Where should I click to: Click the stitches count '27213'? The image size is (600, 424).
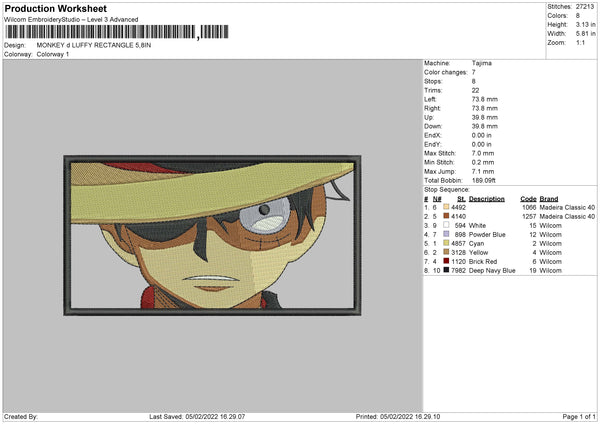tap(585, 7)
